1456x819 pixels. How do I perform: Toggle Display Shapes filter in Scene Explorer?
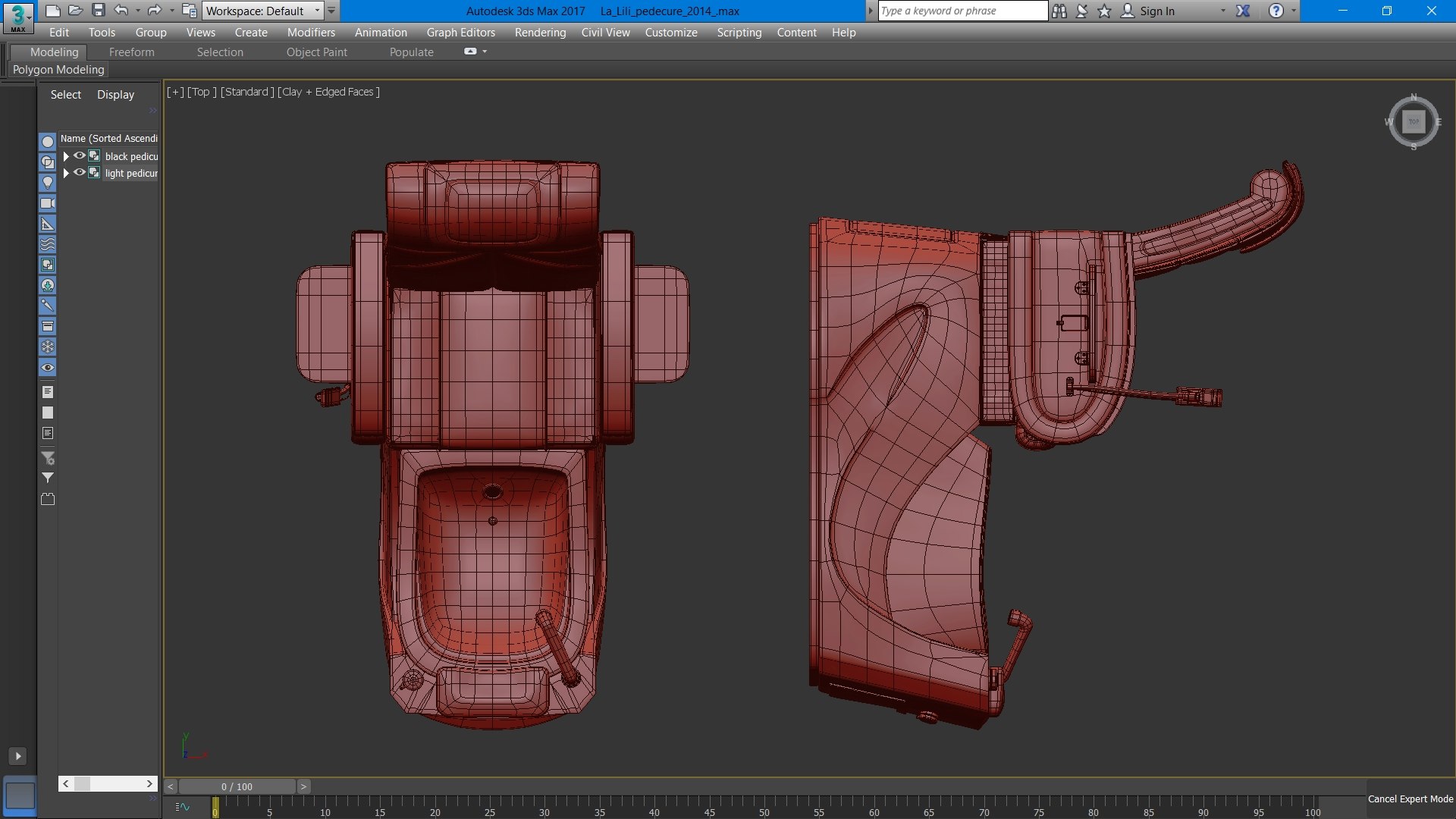[48, 162]
